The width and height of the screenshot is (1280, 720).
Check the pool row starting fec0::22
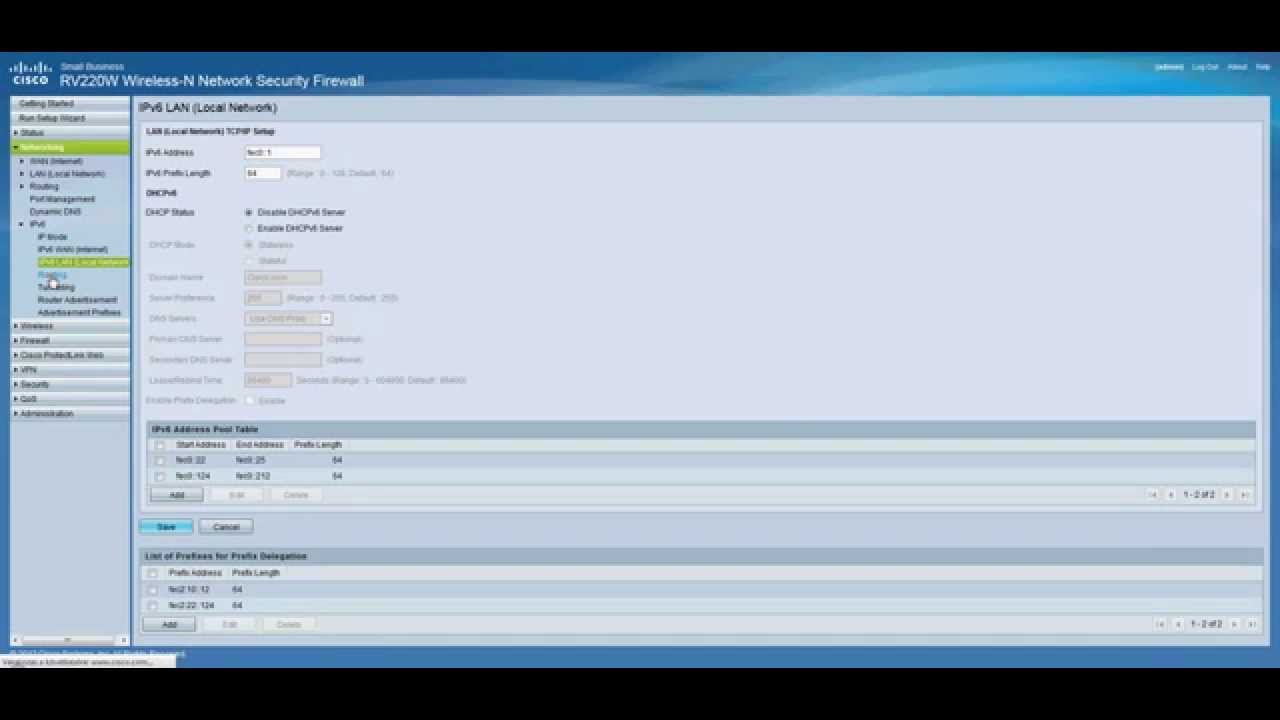(x=159, y=461)
